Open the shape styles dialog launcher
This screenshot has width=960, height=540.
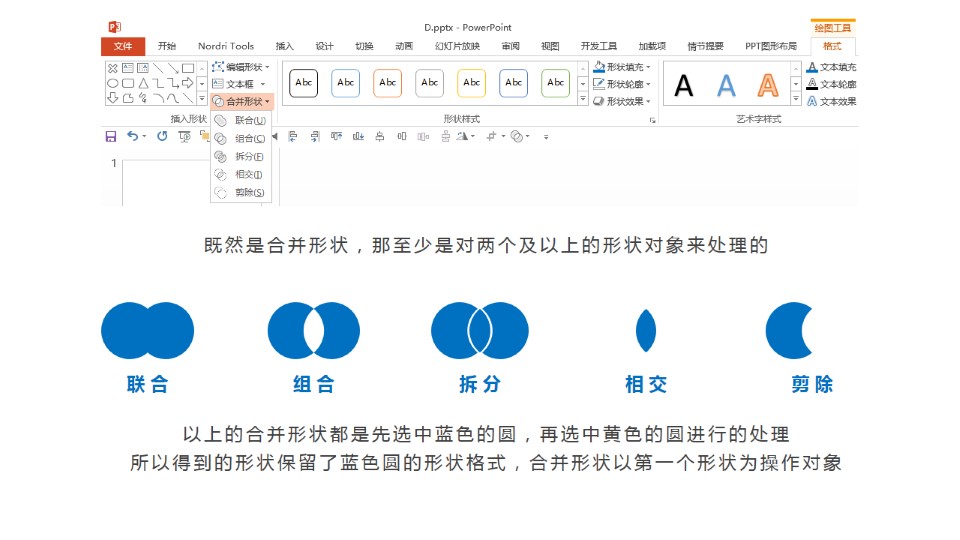[x=652, y=119]
